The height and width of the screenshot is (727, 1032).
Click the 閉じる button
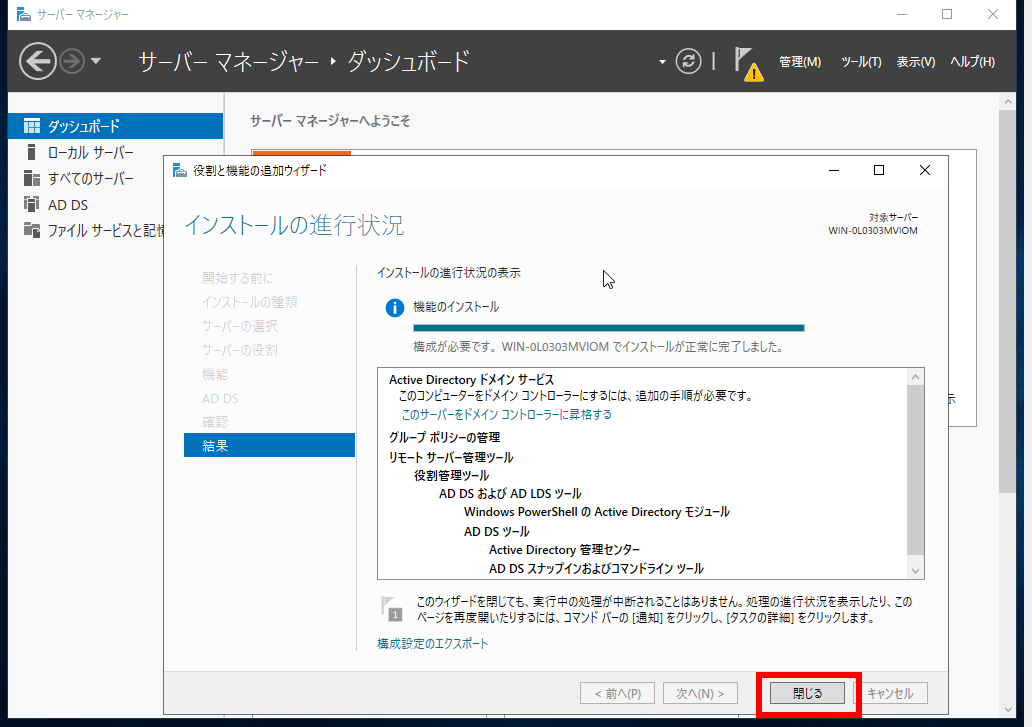[807, 693]
